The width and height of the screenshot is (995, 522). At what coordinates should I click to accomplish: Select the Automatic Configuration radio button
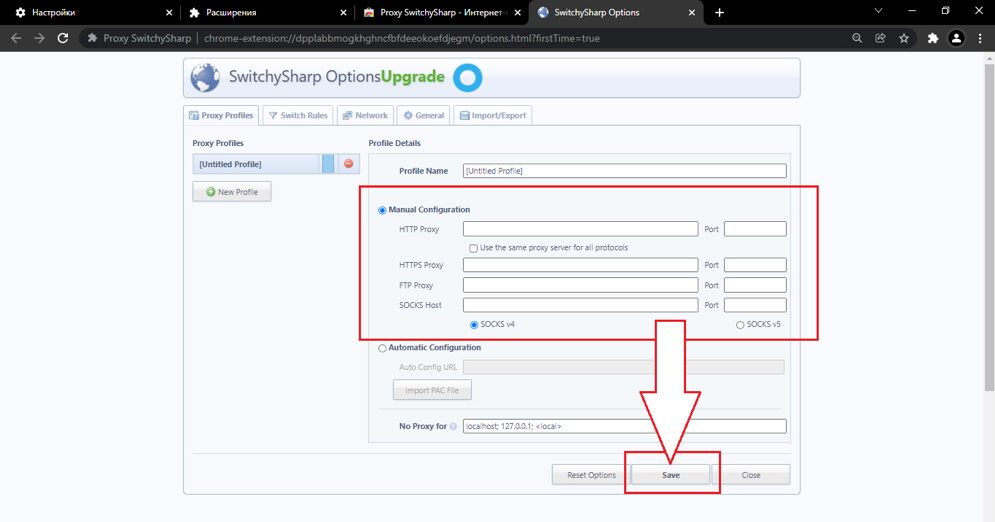[382, 348]
